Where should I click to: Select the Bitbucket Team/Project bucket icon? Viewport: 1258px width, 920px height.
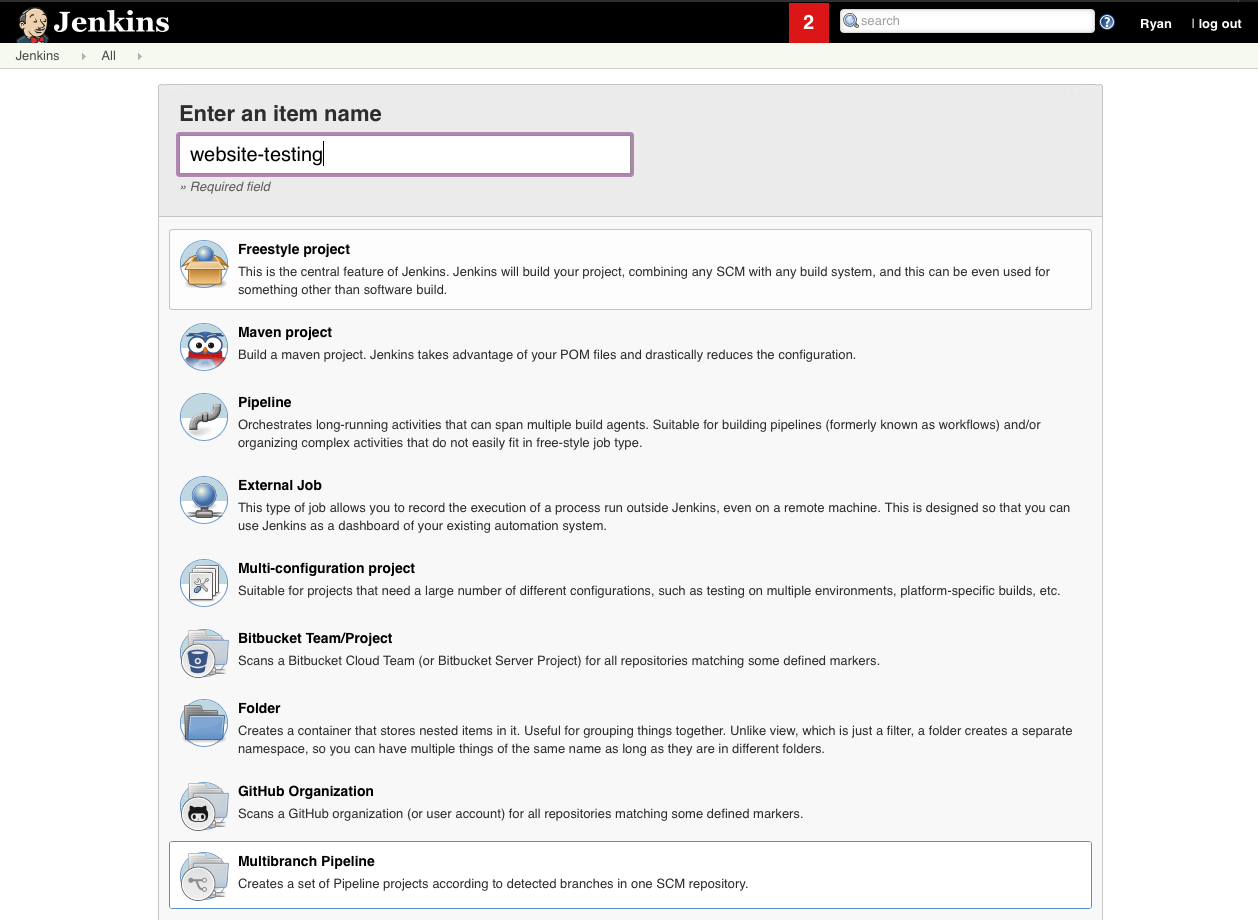204,654
